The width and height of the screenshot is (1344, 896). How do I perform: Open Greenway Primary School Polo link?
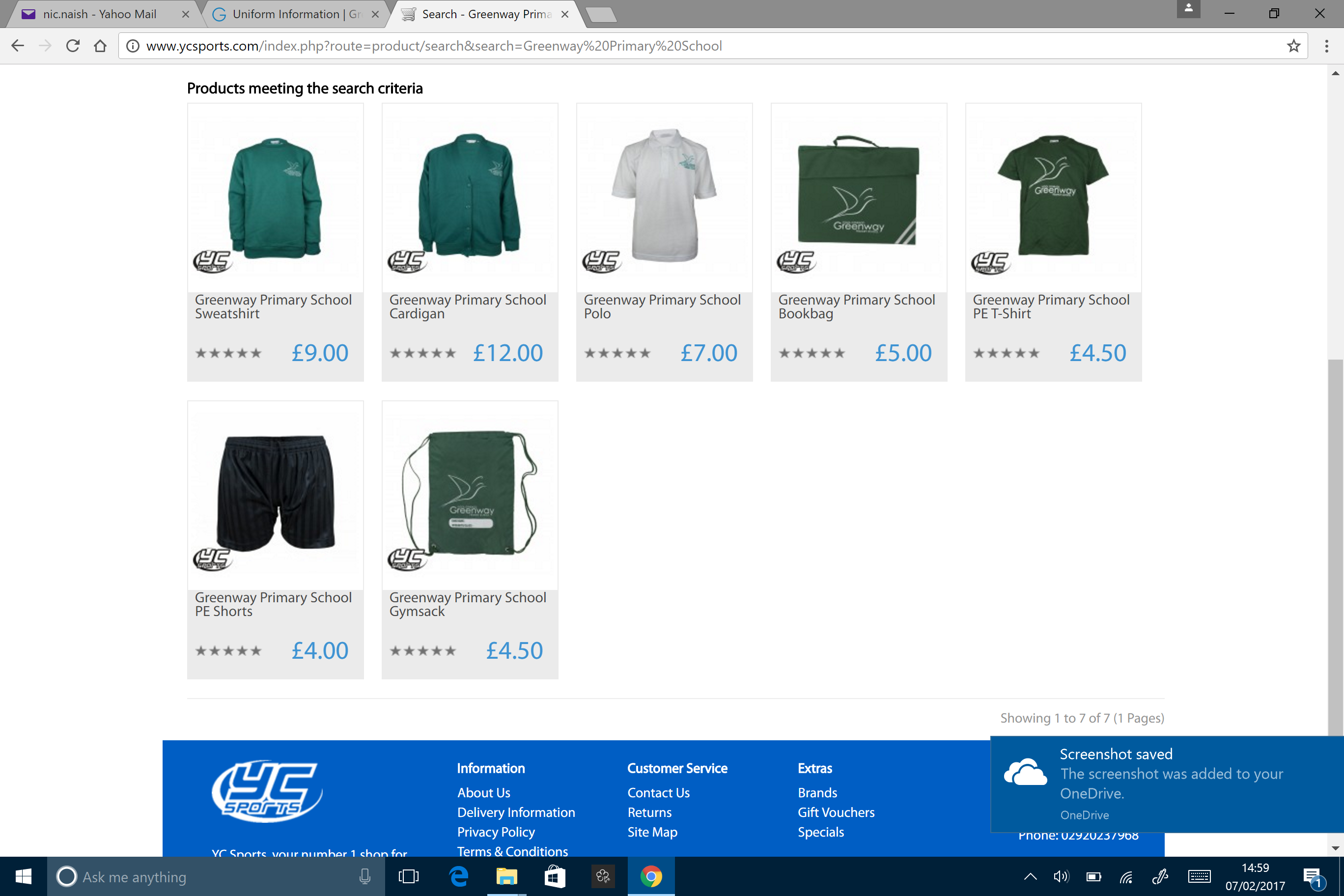[662, 307]
